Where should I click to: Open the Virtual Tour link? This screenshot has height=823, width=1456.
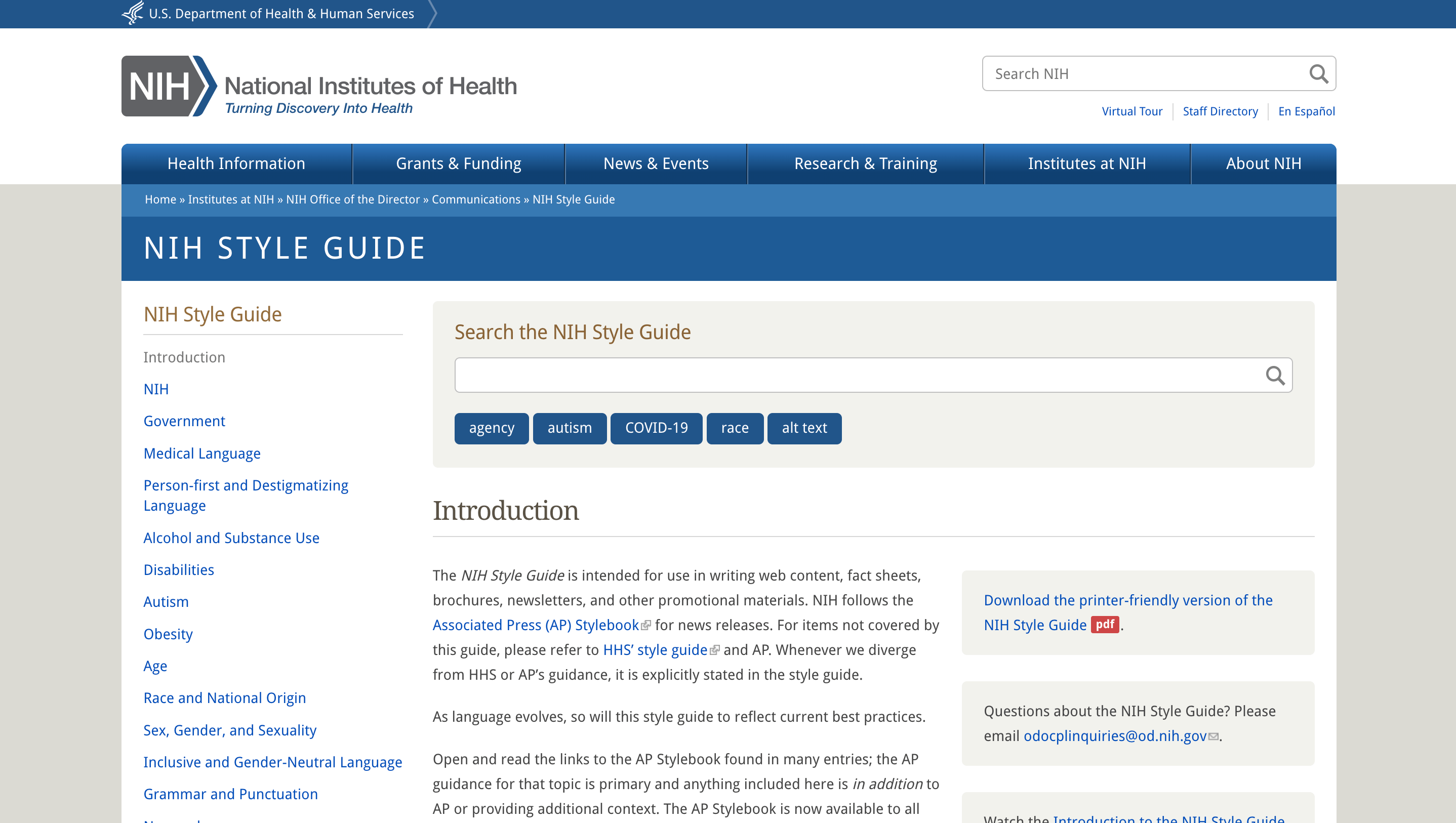click(x=1131, y=111)
